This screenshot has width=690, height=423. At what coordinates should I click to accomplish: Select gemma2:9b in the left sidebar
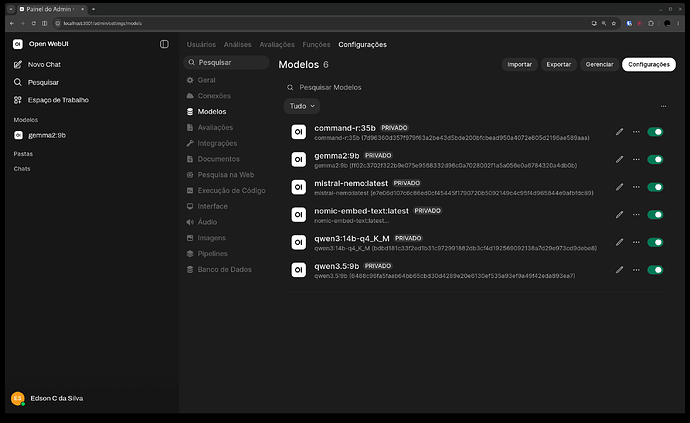(x=40, y=135)
